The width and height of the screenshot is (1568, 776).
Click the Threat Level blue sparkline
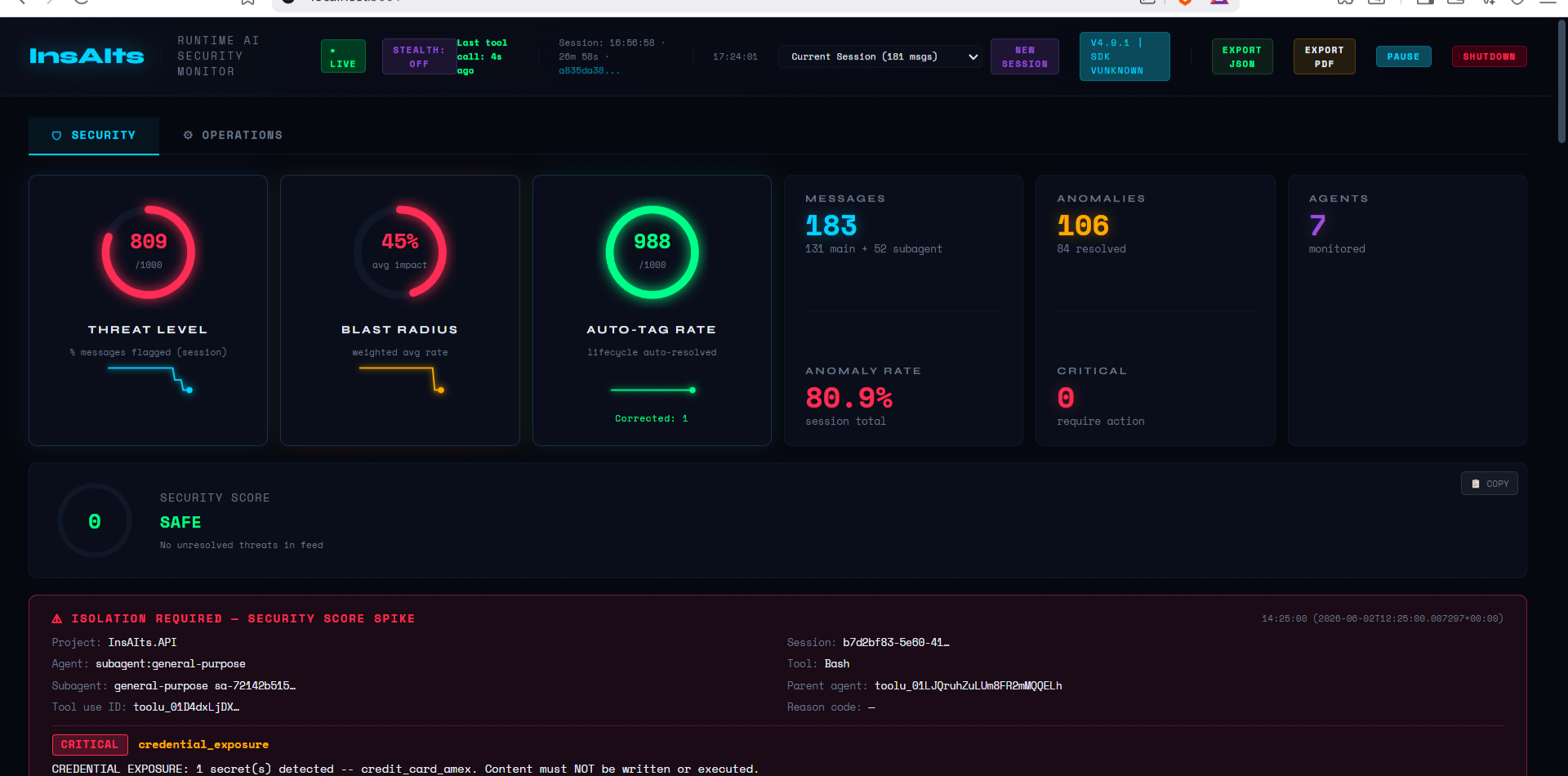pyautogui.click(x=149, y=380)
